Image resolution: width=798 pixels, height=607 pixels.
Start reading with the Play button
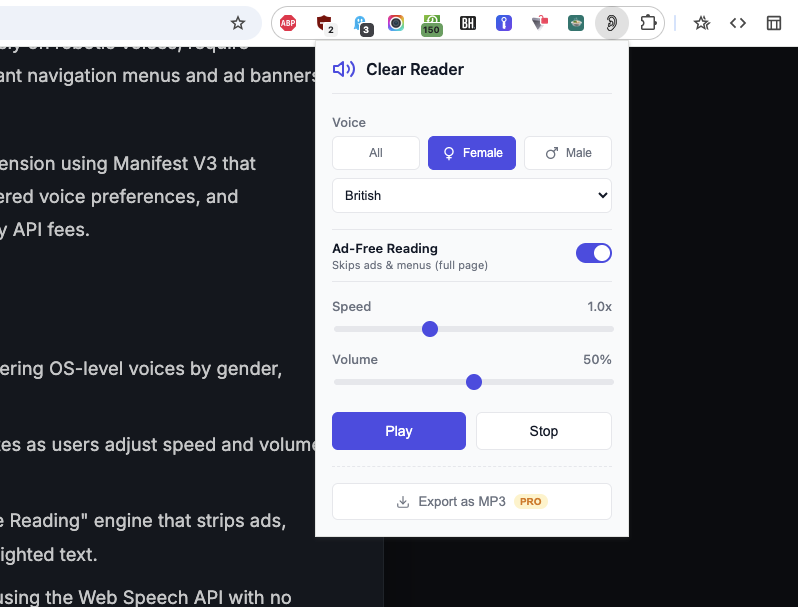[x=398, y=431]
